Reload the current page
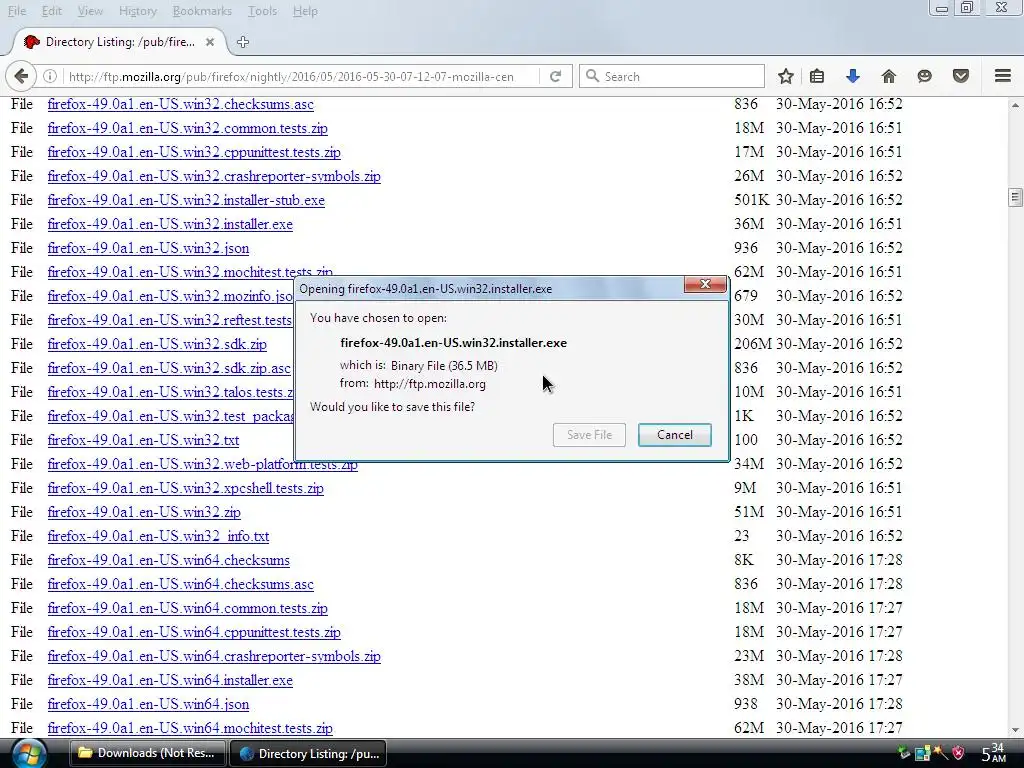Screen dimensions: 1024x768 point(556,76)
